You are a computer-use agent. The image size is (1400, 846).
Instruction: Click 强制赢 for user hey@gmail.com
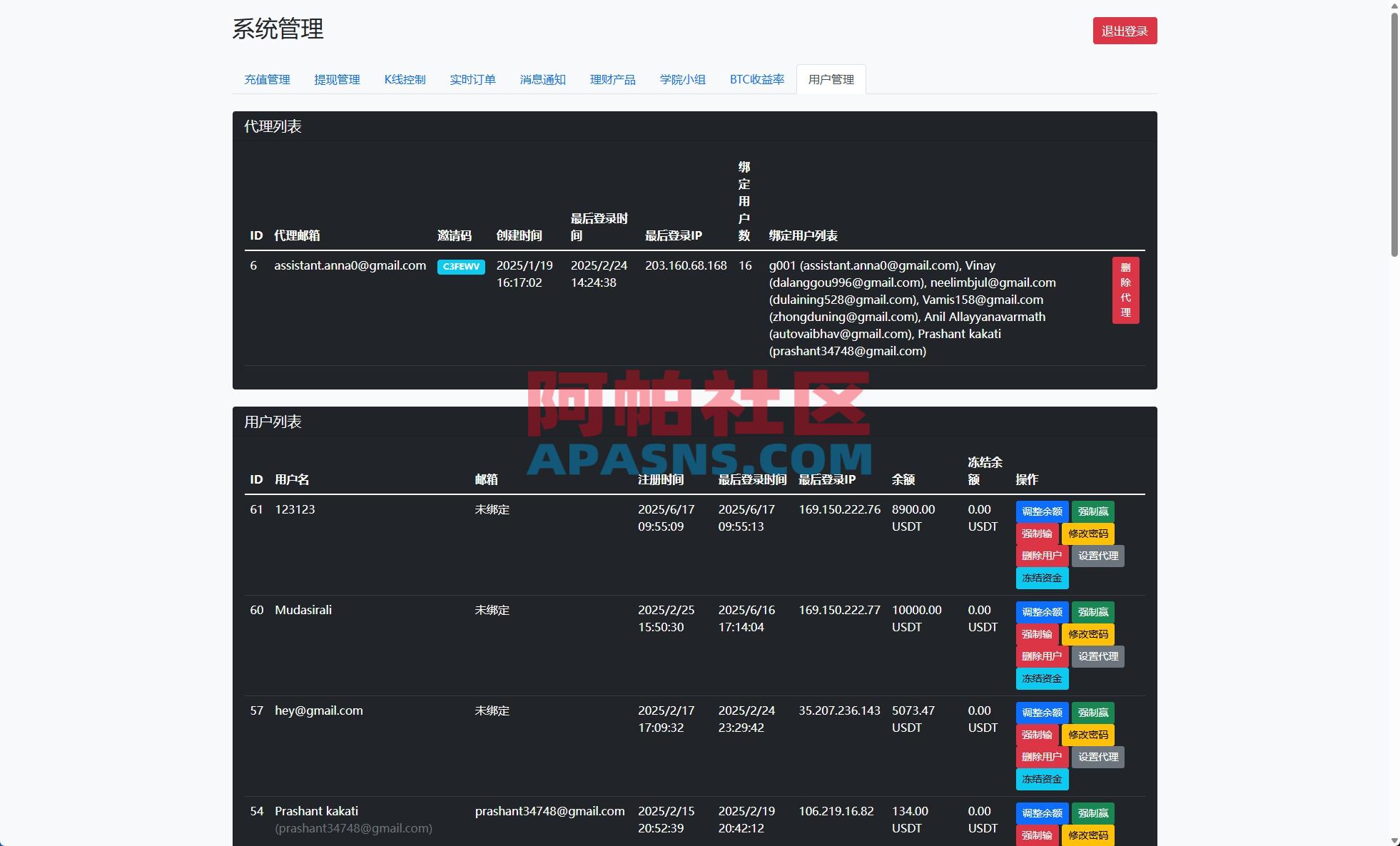click(x=1092, y=713)
